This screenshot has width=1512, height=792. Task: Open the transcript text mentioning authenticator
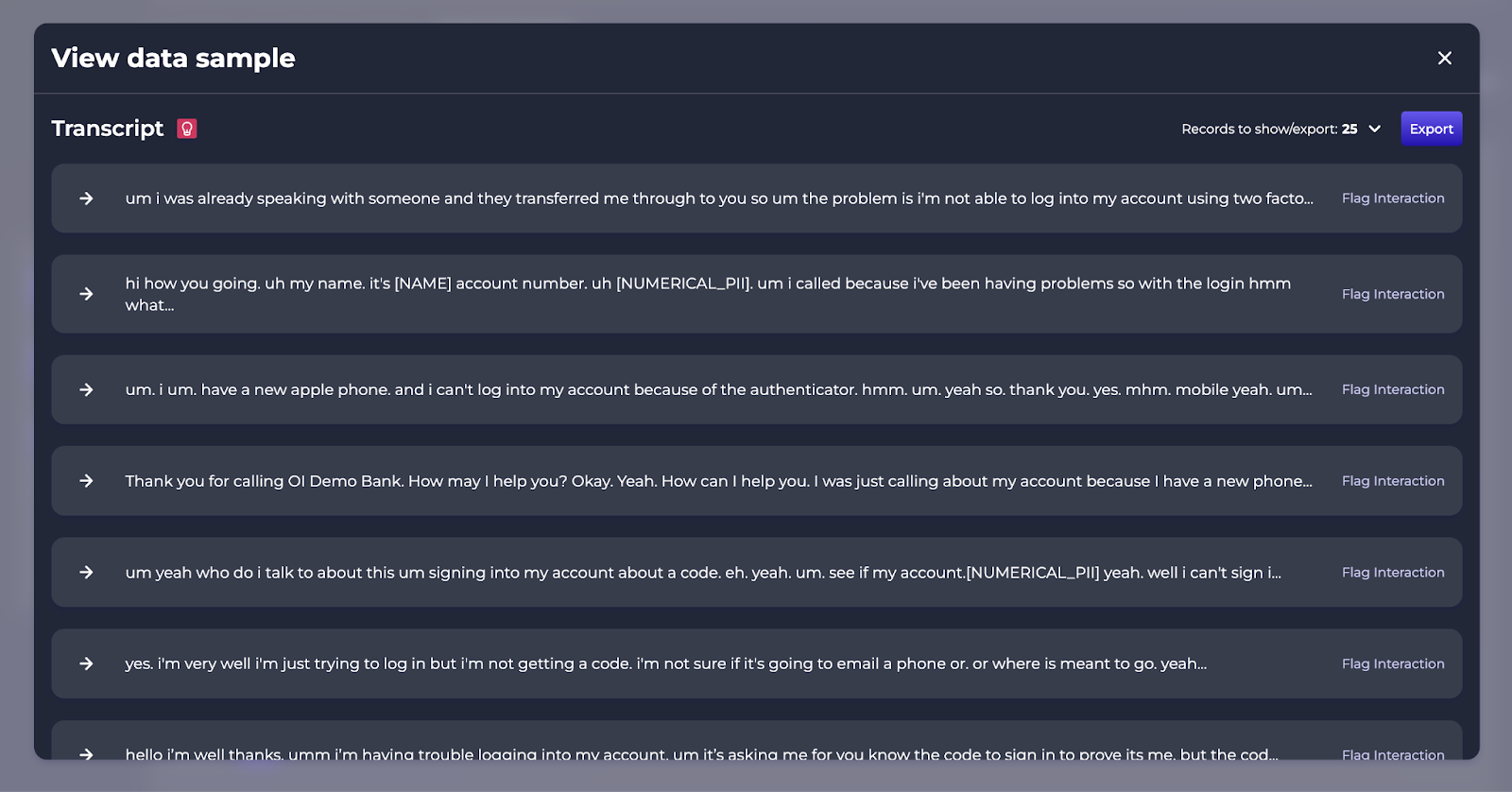[x=718, y=389]
